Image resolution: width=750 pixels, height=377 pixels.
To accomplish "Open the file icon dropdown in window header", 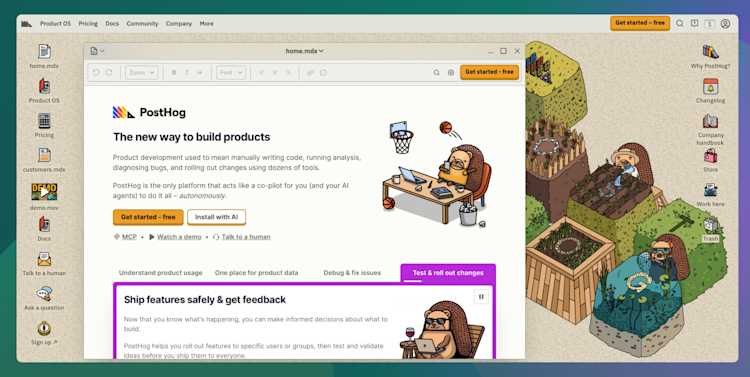I will click(x=97, y=51).
